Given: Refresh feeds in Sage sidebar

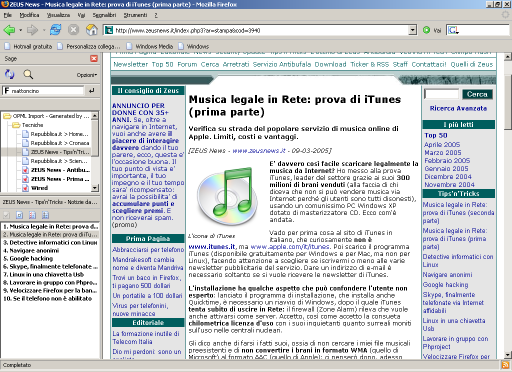Looking at the screenshot, I should [x=9, y=74].
